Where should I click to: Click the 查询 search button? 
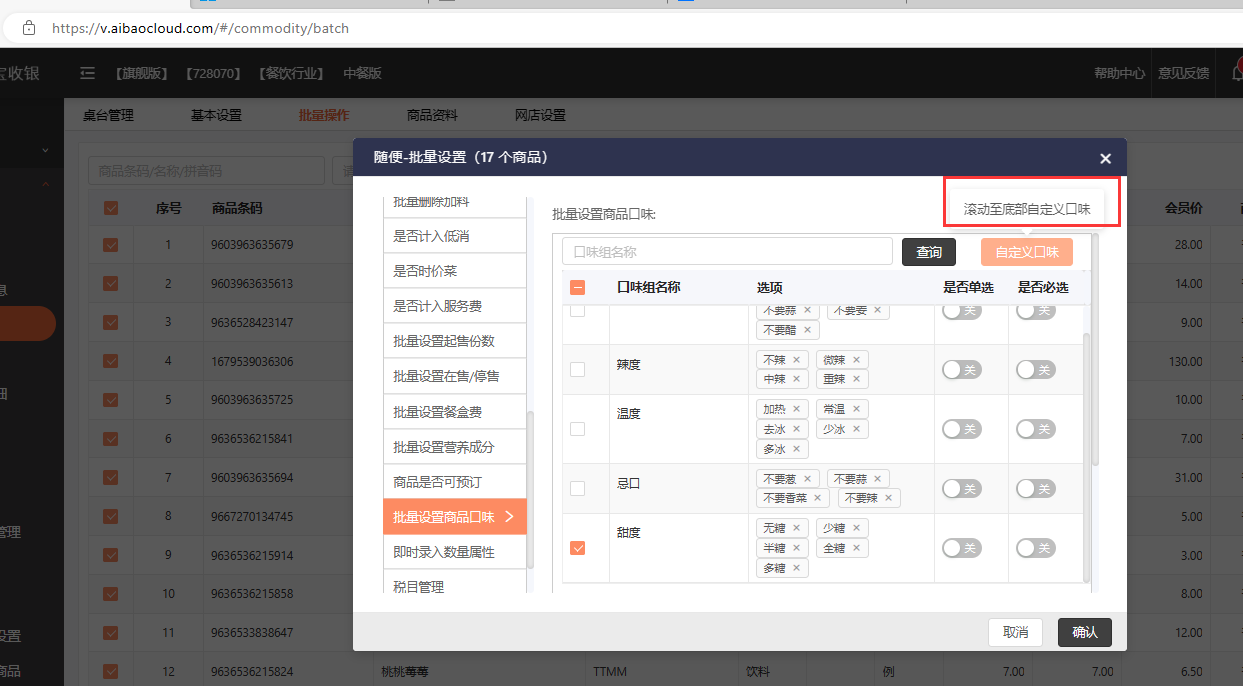click(929, 252)
